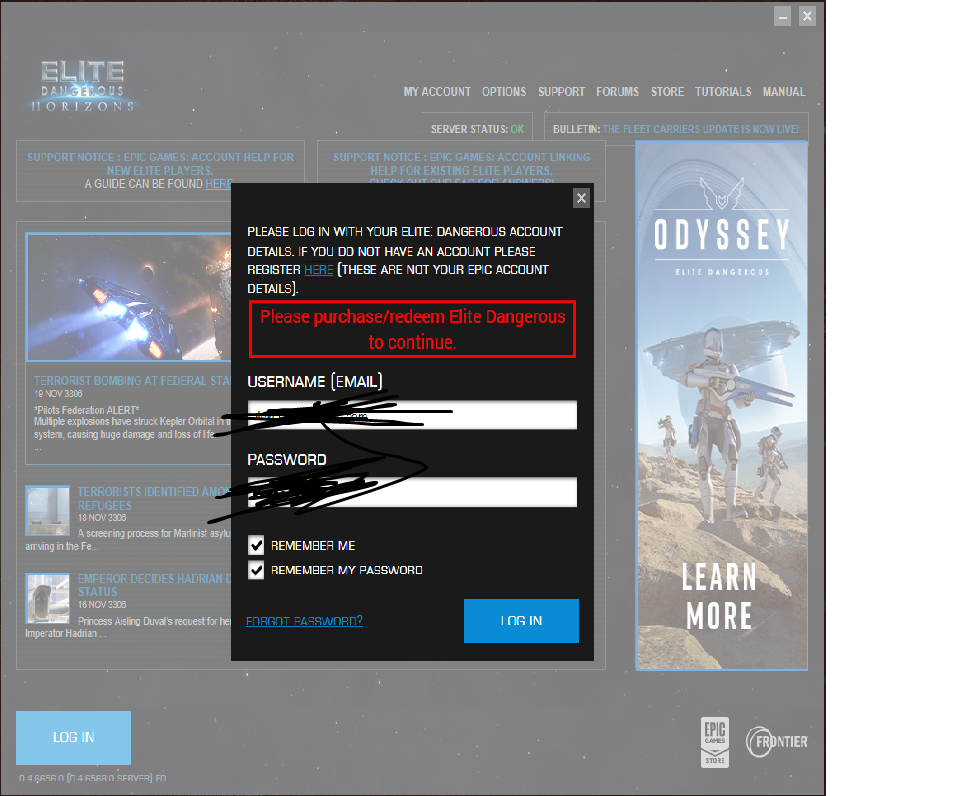Open Tutorials from the top menu
The image size is (960, 796).
(x=723, y=92)
